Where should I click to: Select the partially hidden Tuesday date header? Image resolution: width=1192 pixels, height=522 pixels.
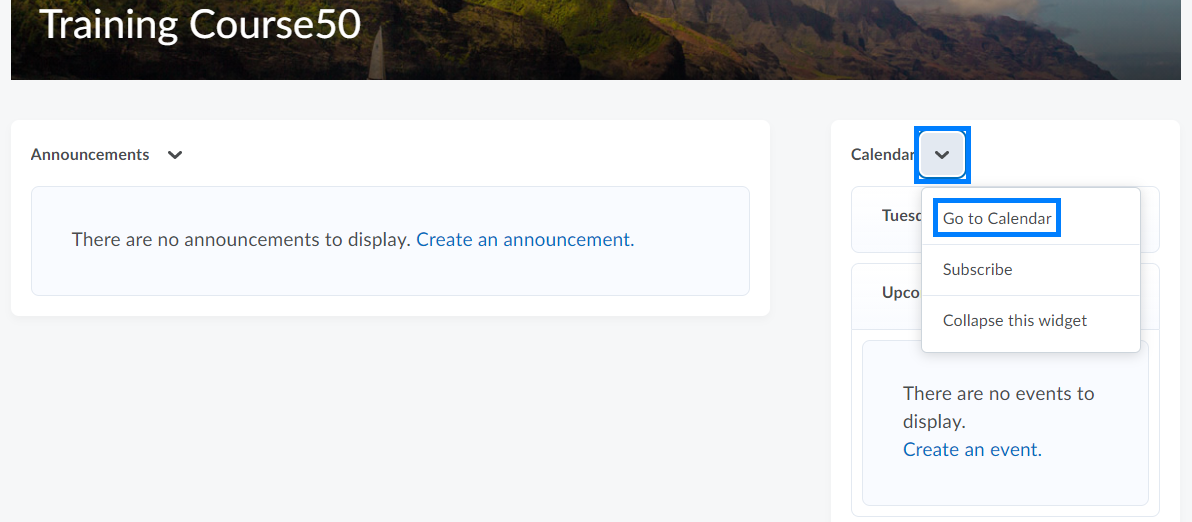[900, 216]
